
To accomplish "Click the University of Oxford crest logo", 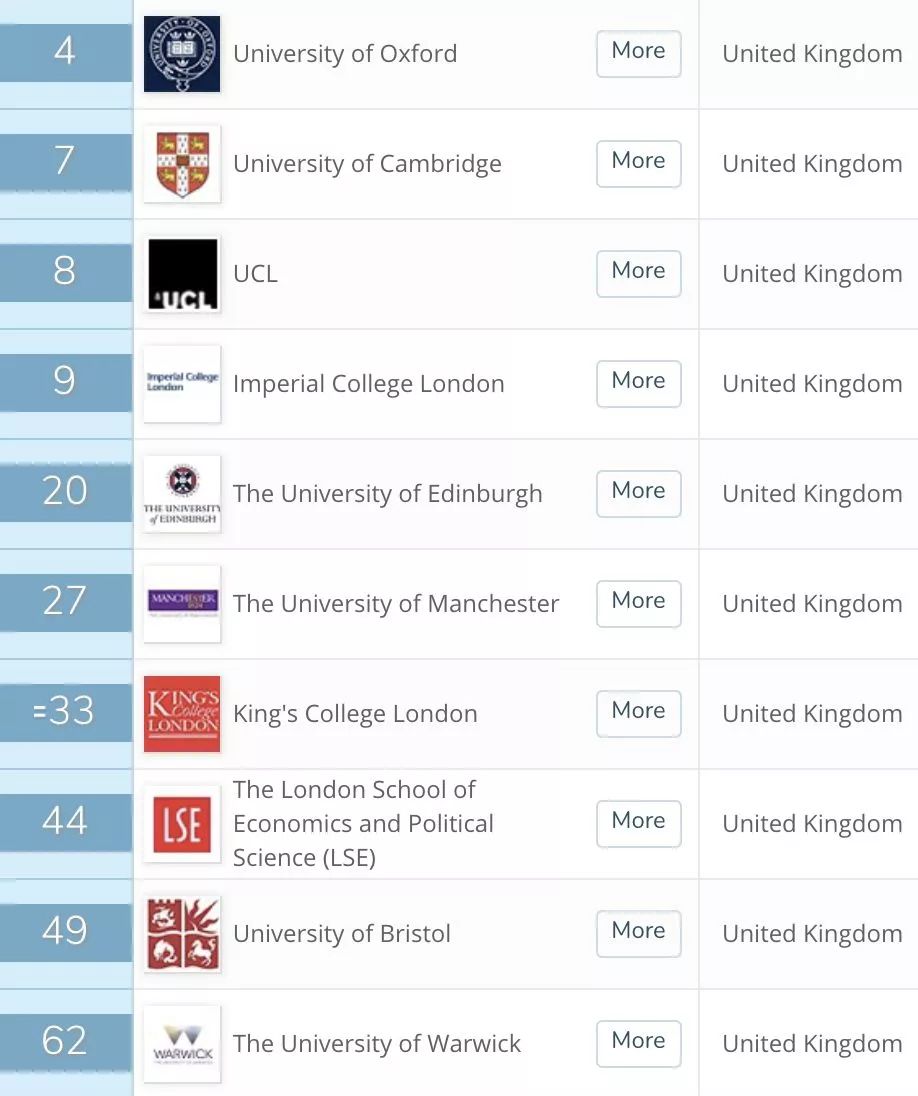I will pos(181,52).
